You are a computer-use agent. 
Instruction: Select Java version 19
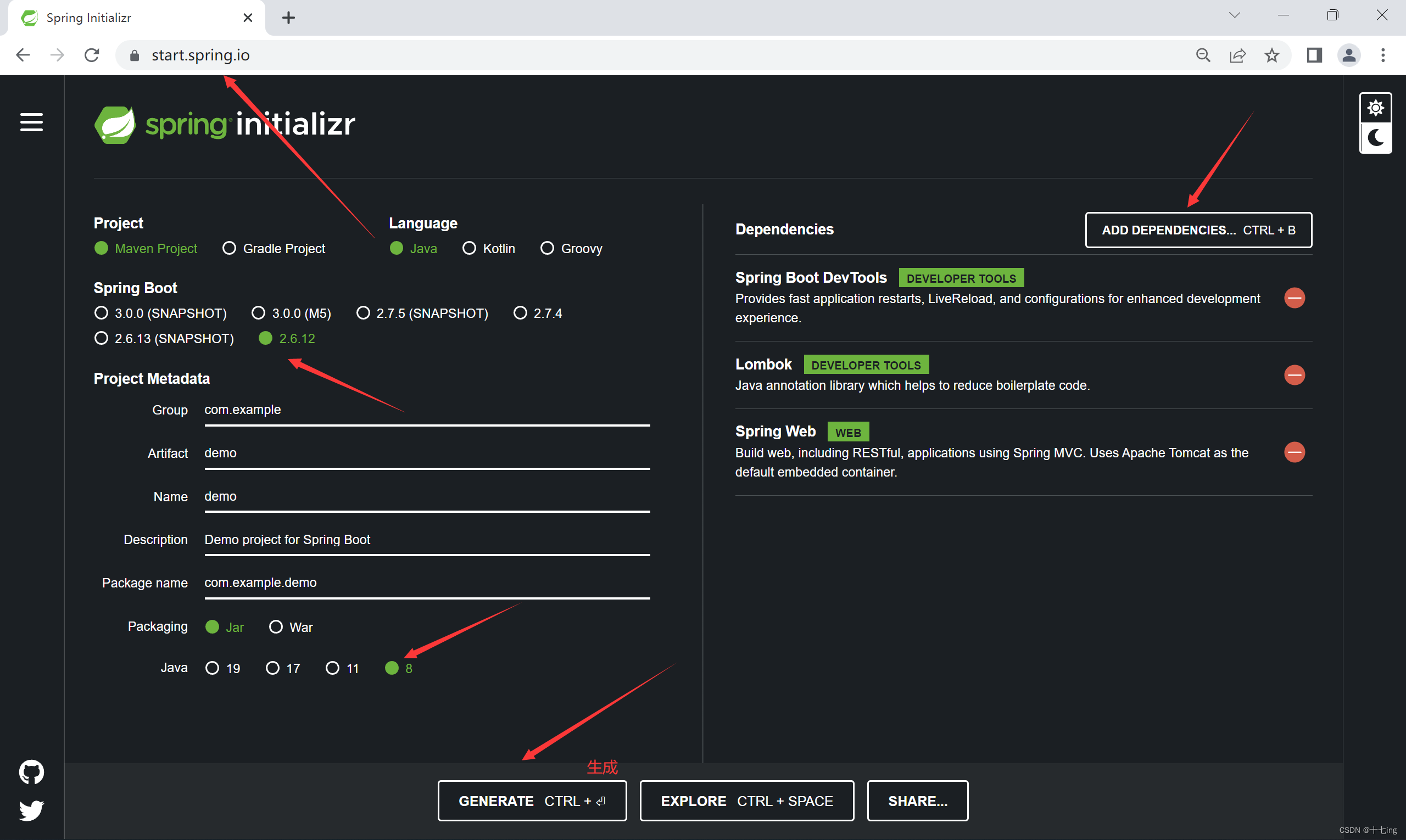(x=222, y=668)
